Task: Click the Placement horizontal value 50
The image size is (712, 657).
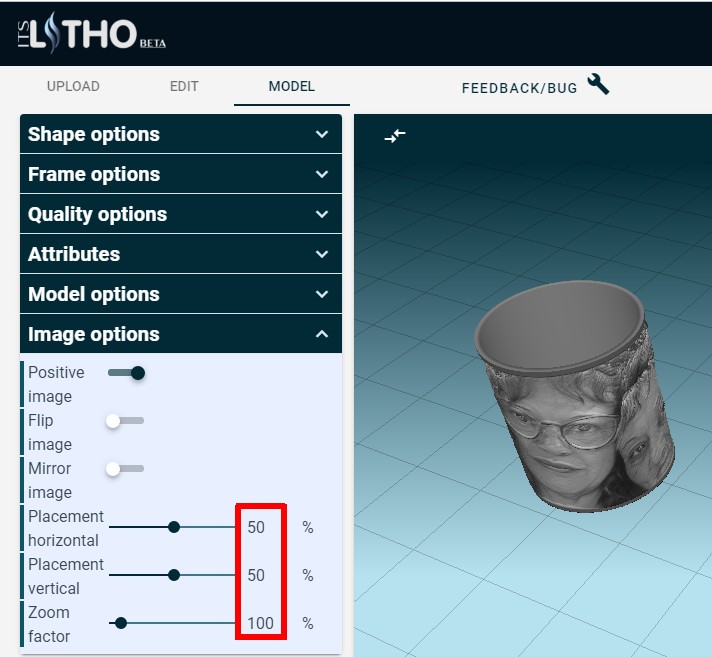Action: click(x=256, y=527)
